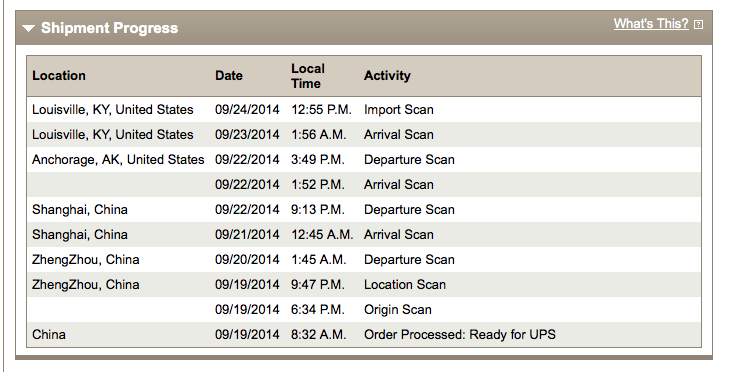756x372 pixels.
Task: Click the Shipment Progress header title
Action: pos(109,28)
